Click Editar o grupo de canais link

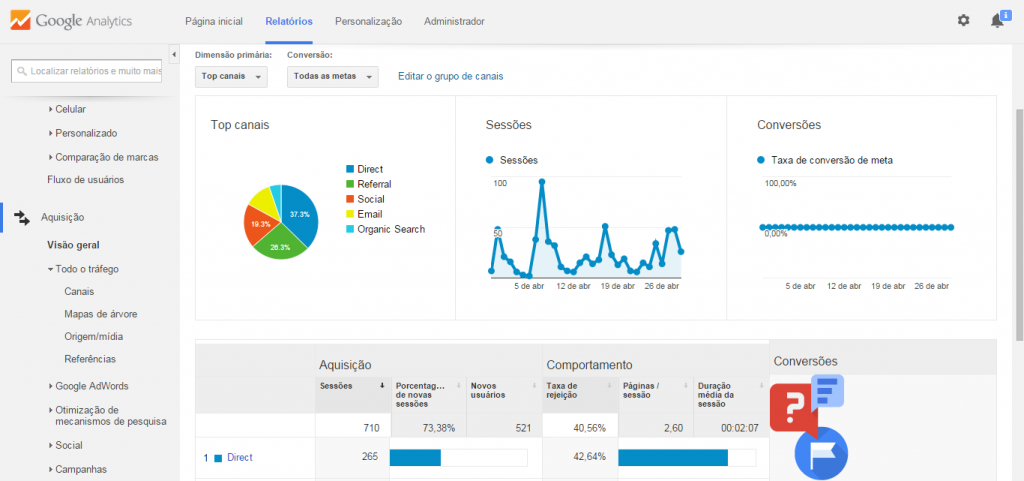pyautogui.click(x=451, y=76)
